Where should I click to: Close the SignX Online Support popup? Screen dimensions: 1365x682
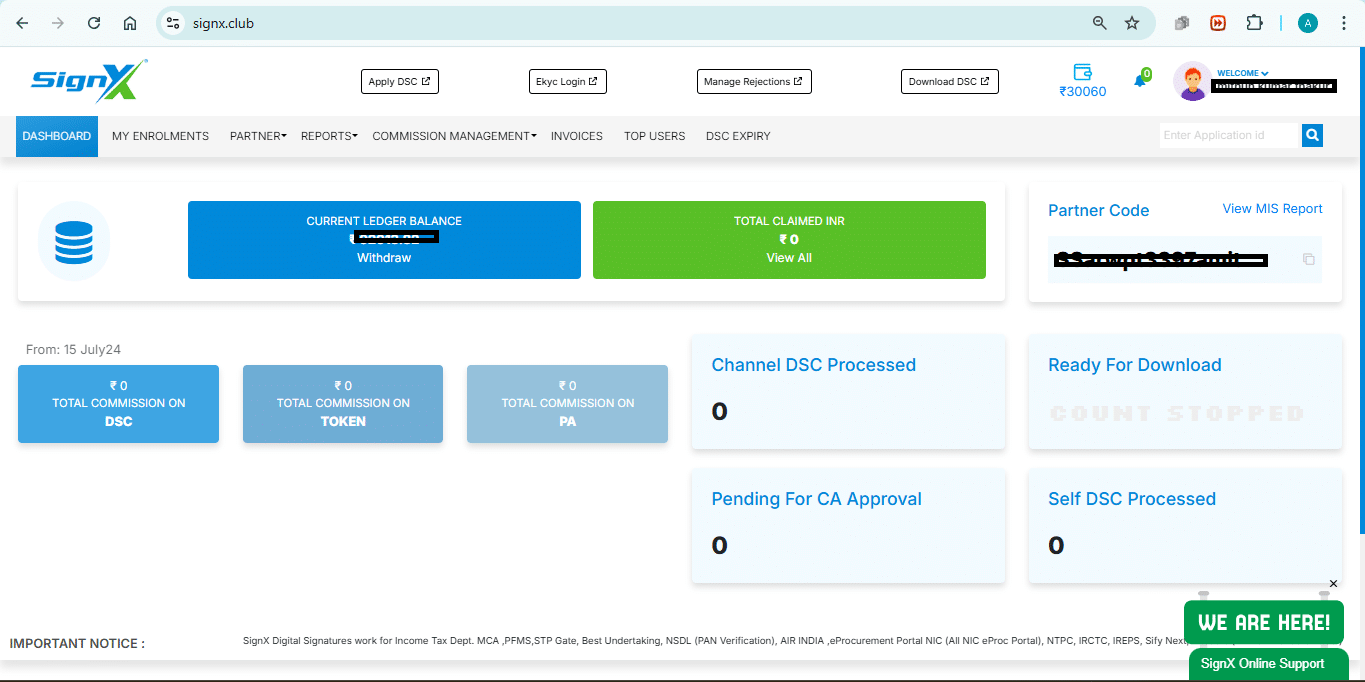coord(1333,583)
